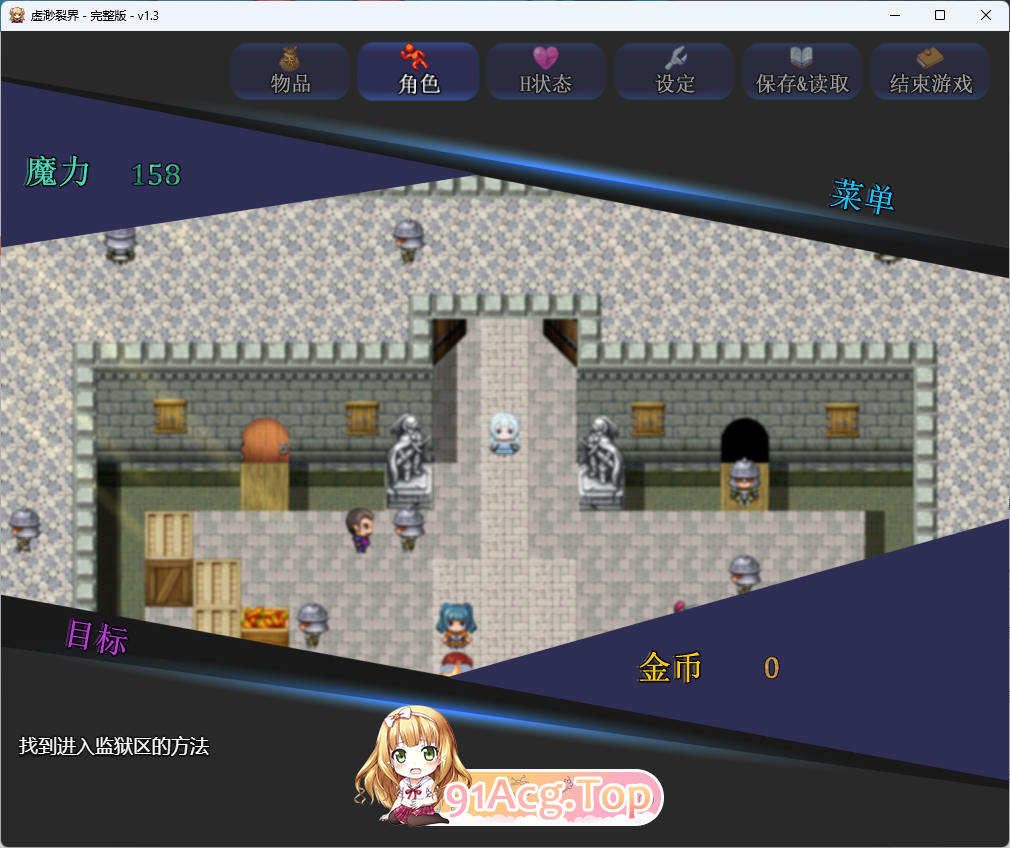Click the mana value 158
This screenshot has width=1010, height=848.
(x=156, y=175)
